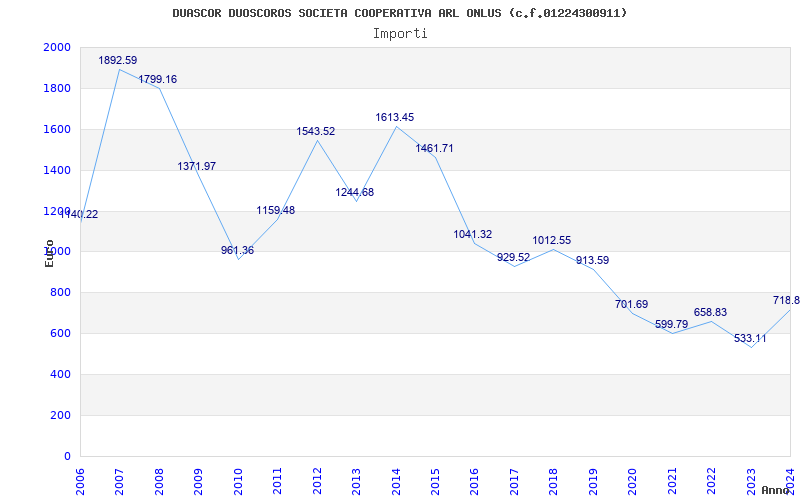Select the 1892.59 data label

click(118, 60)
